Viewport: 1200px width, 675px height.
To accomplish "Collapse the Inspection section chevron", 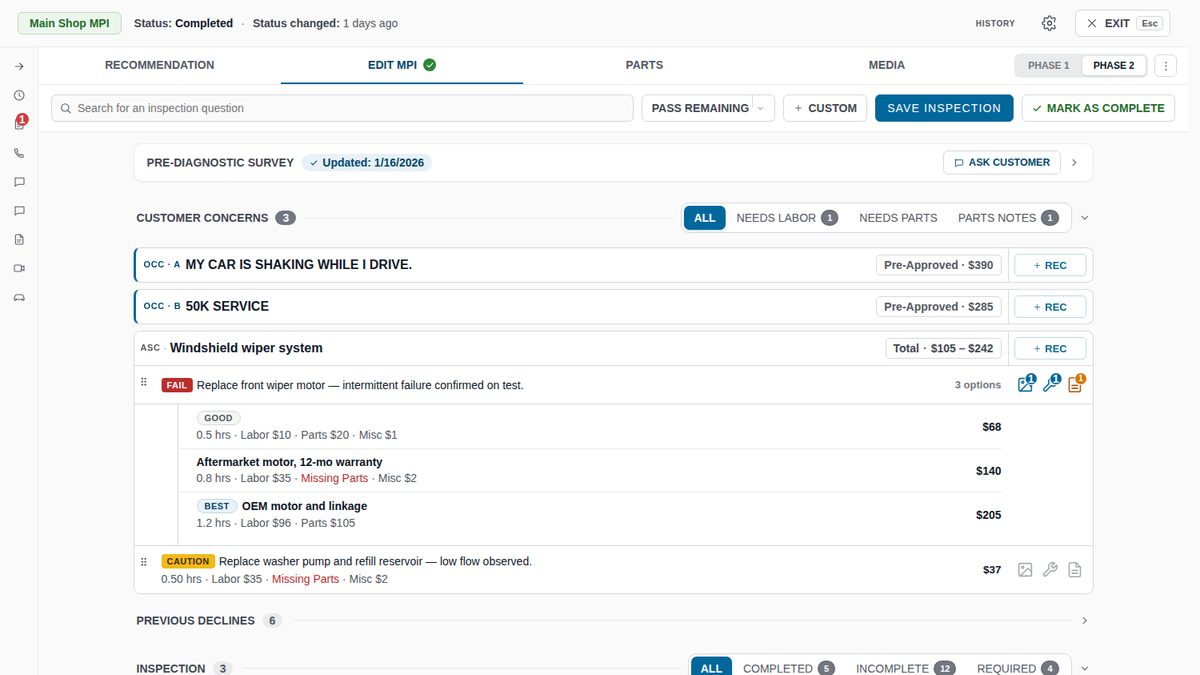I will [x=1085, y=668].
